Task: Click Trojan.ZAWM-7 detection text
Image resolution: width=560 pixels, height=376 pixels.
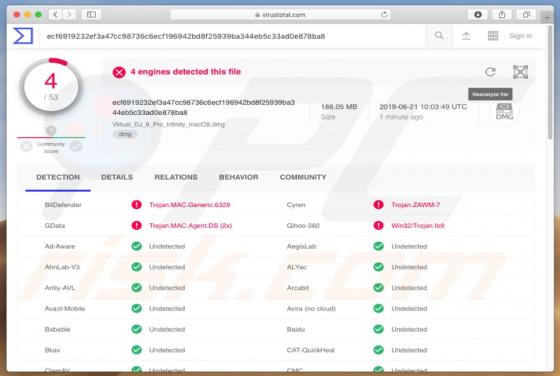Action: 416,205
